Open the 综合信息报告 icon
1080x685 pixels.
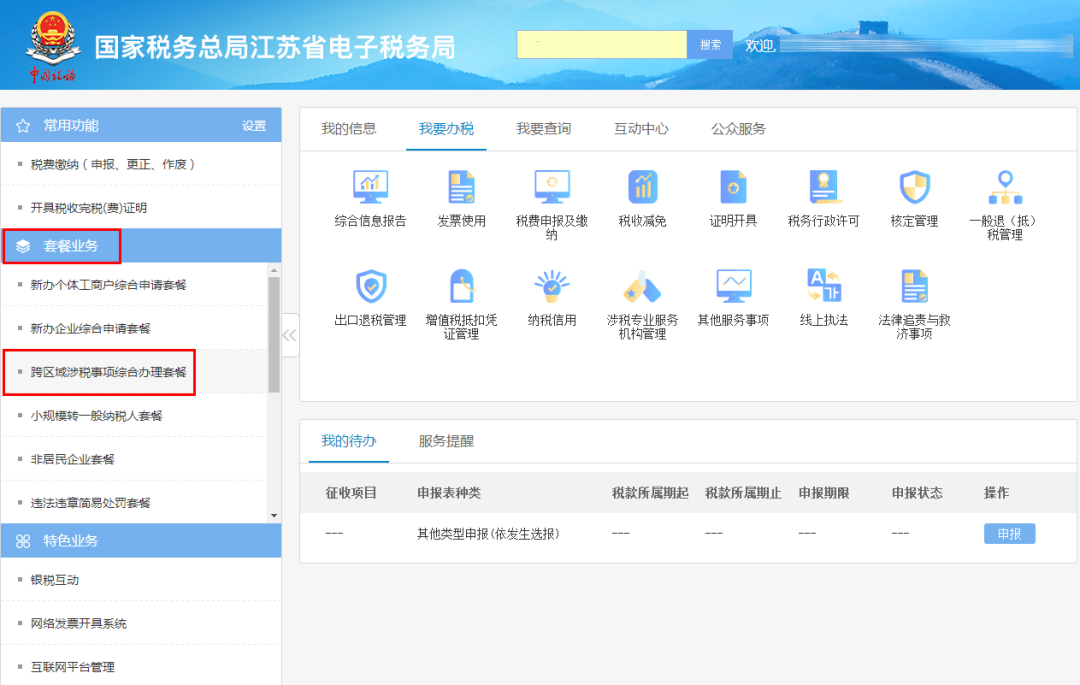pyautogui.click(x=371, y=187)
